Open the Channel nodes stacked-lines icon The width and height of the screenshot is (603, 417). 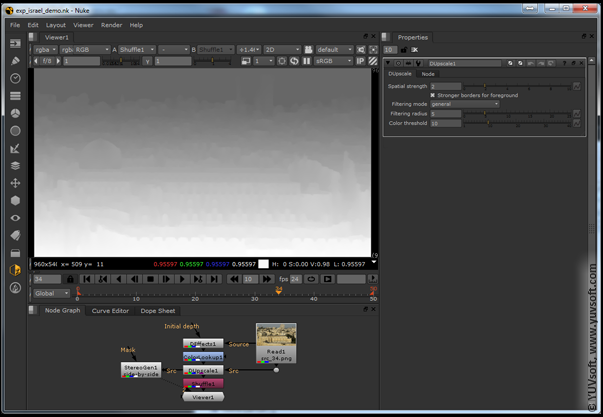pyautogui.click(x=15, y=96)
